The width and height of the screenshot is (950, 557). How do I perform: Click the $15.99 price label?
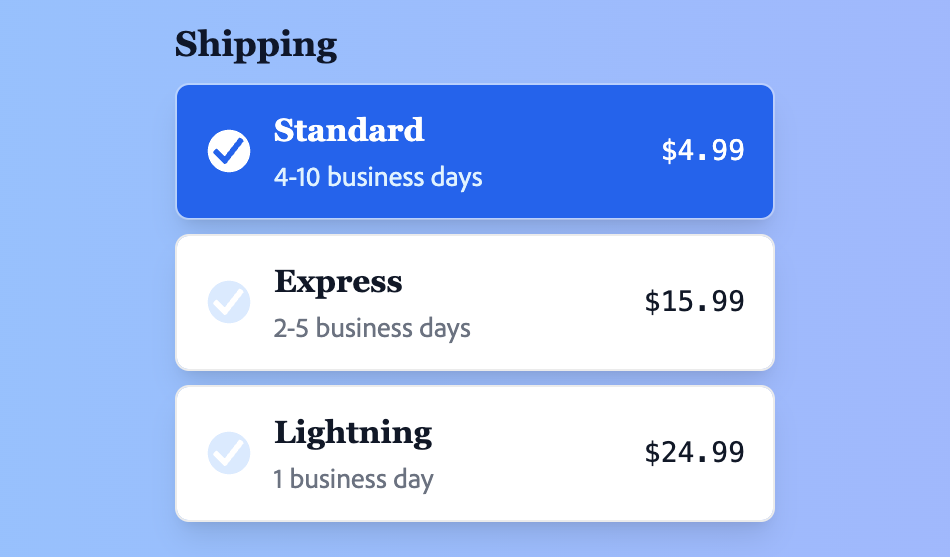click(695, 302)
